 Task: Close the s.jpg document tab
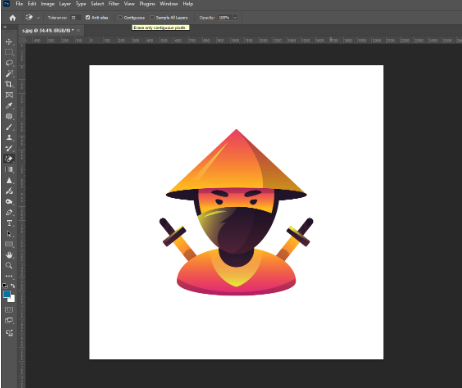click(78, 30)
